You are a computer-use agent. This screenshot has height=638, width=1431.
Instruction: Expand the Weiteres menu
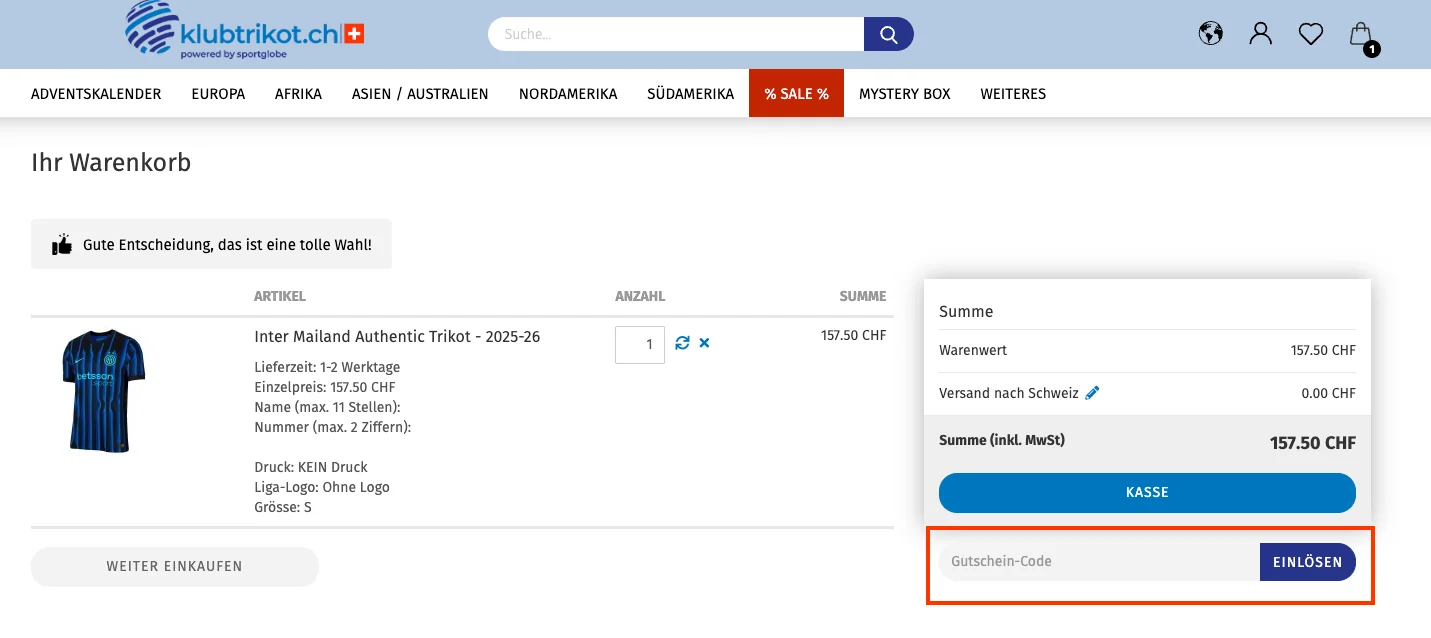coord(1012,94)
